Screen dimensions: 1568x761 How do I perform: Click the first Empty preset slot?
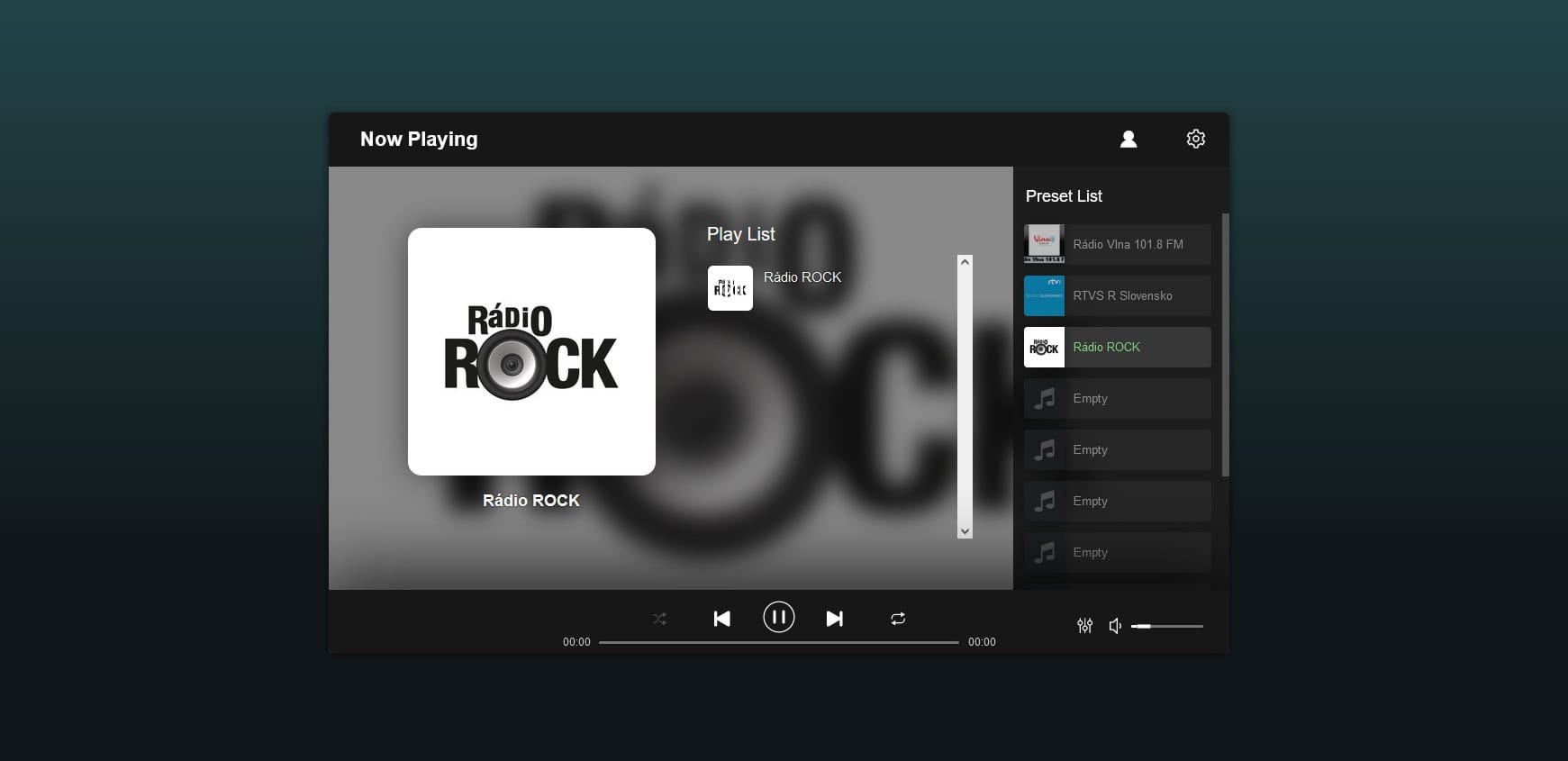tap(1117, 398)
